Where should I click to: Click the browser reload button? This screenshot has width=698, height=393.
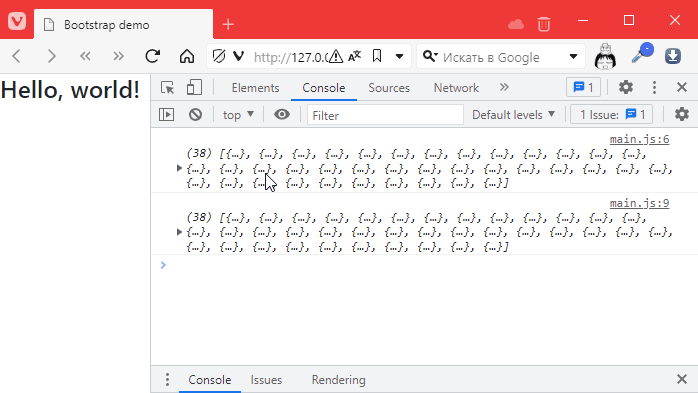tap(152, 56)
